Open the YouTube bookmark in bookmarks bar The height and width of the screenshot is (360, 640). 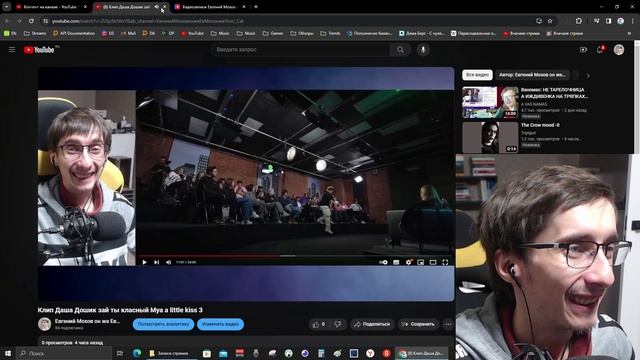193,33
